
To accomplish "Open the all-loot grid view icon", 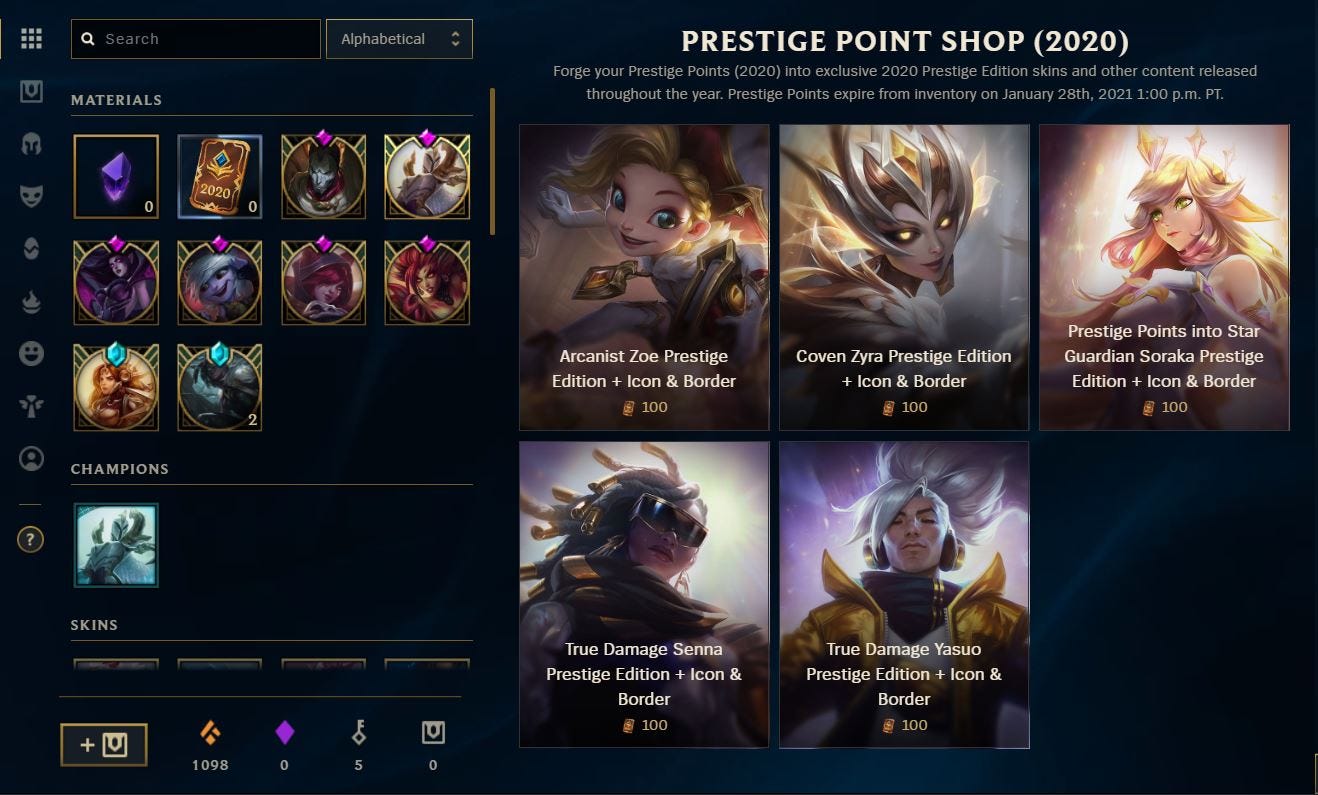I will [x=31, y=39].
